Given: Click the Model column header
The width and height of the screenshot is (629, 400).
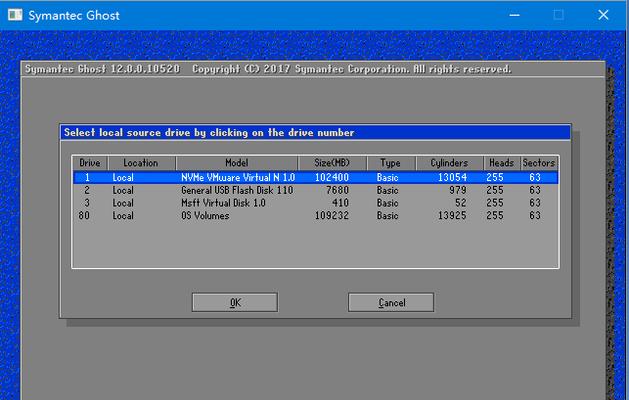Looking at the screenshot, I should click(237, 163).
